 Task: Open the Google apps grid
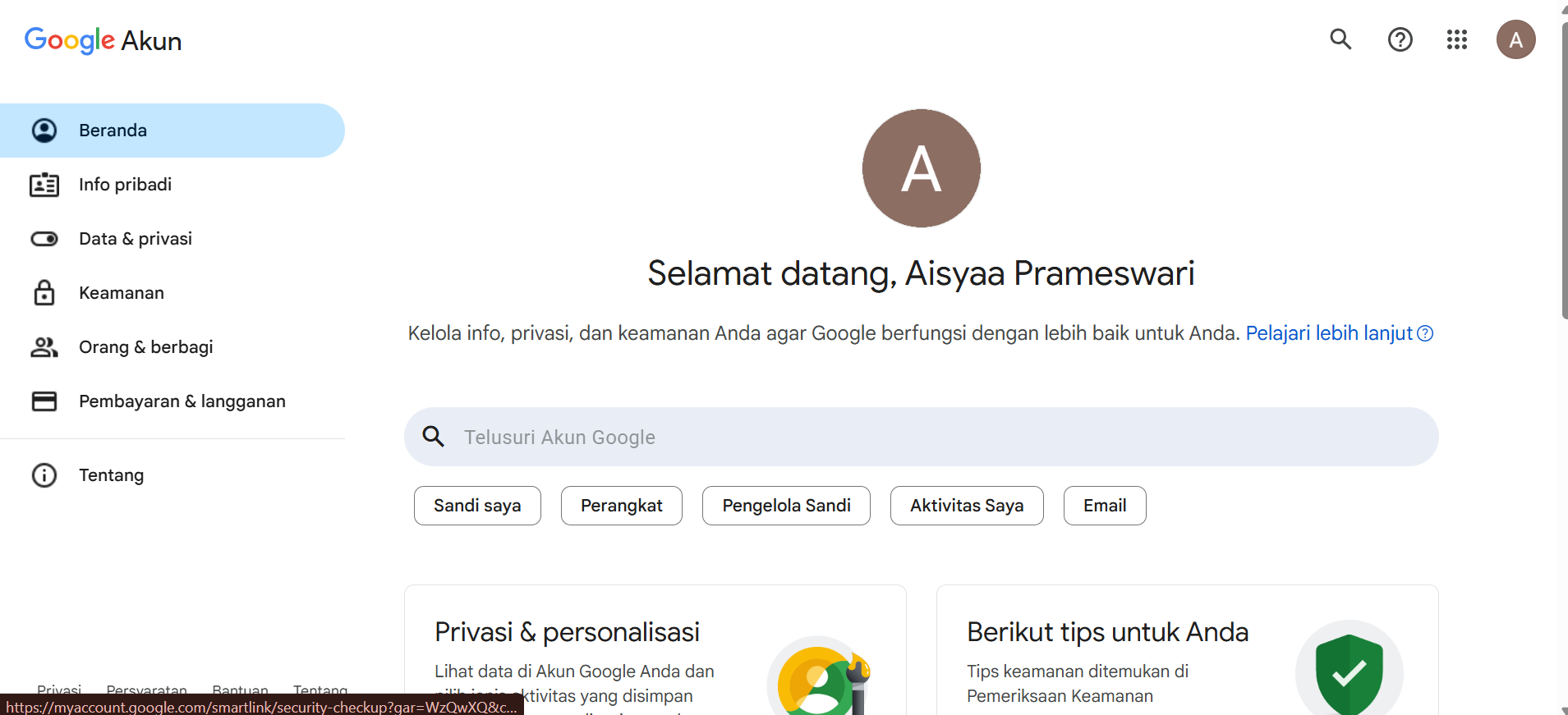[1456, 39]
